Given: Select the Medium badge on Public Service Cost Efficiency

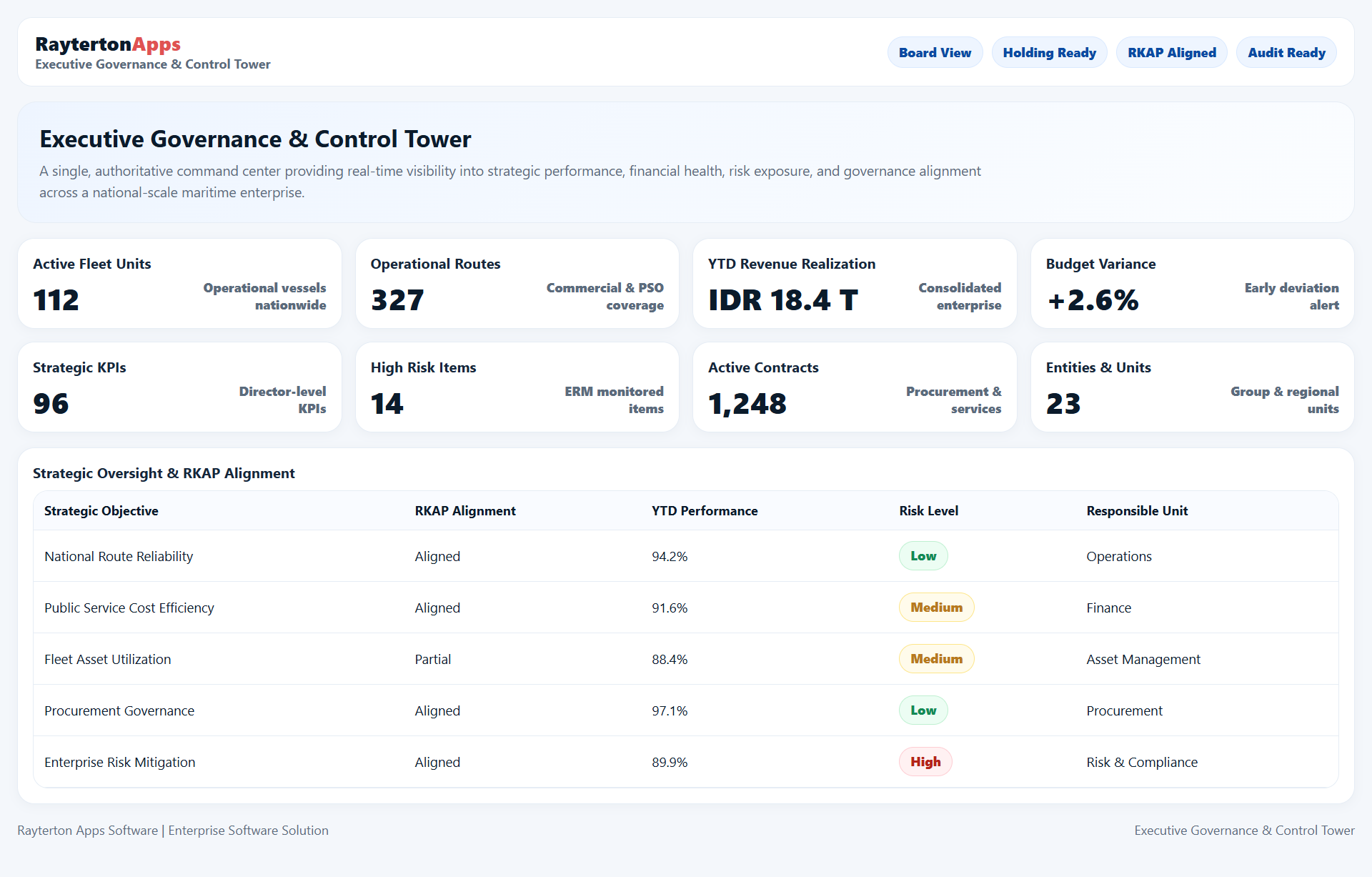Looking at the screenshot, I should point(936,607).
